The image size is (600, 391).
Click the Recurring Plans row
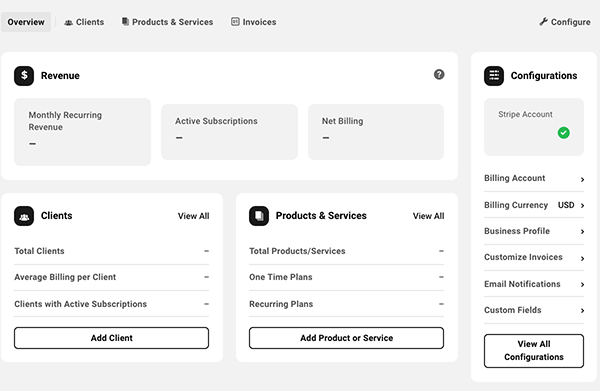(x=346, y=304)
